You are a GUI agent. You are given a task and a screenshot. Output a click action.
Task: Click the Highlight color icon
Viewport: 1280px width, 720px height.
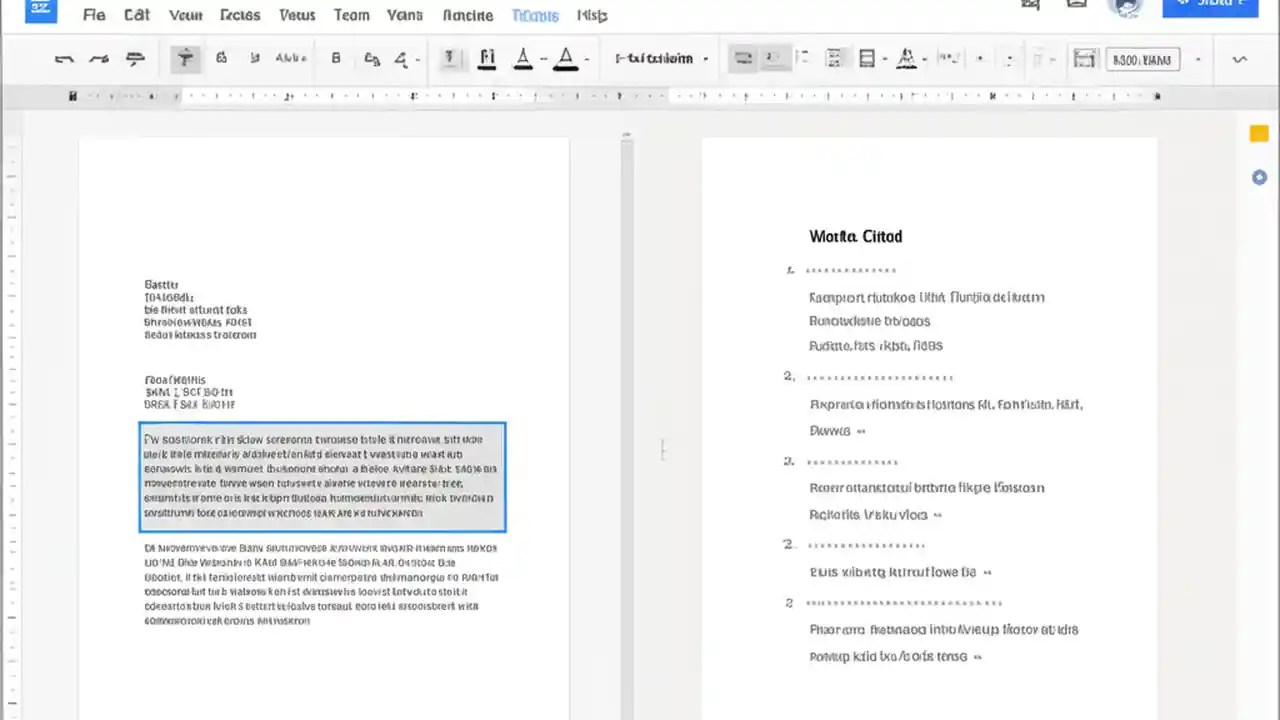565,58
